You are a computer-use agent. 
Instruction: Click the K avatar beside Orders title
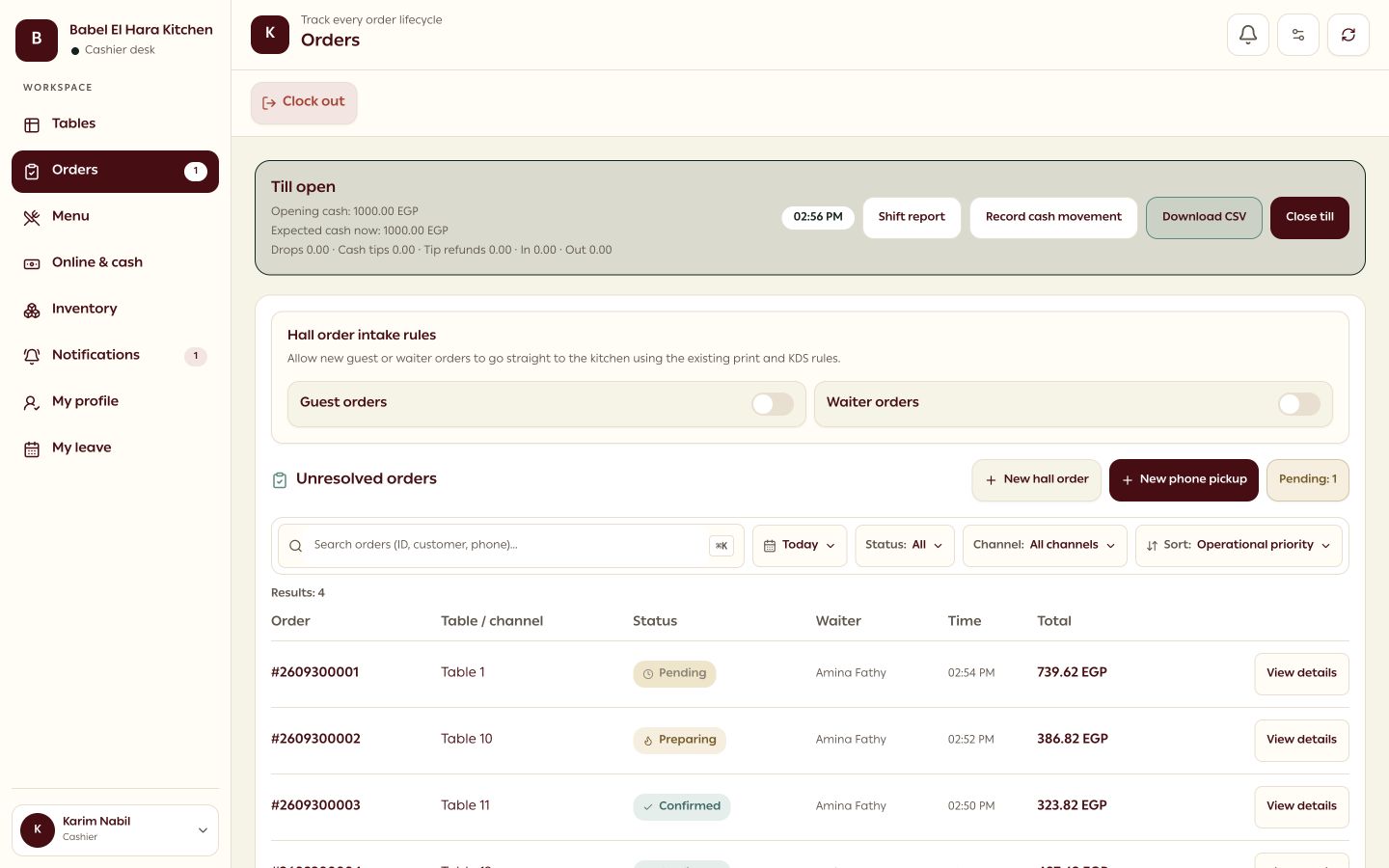(x=270, y=34)
